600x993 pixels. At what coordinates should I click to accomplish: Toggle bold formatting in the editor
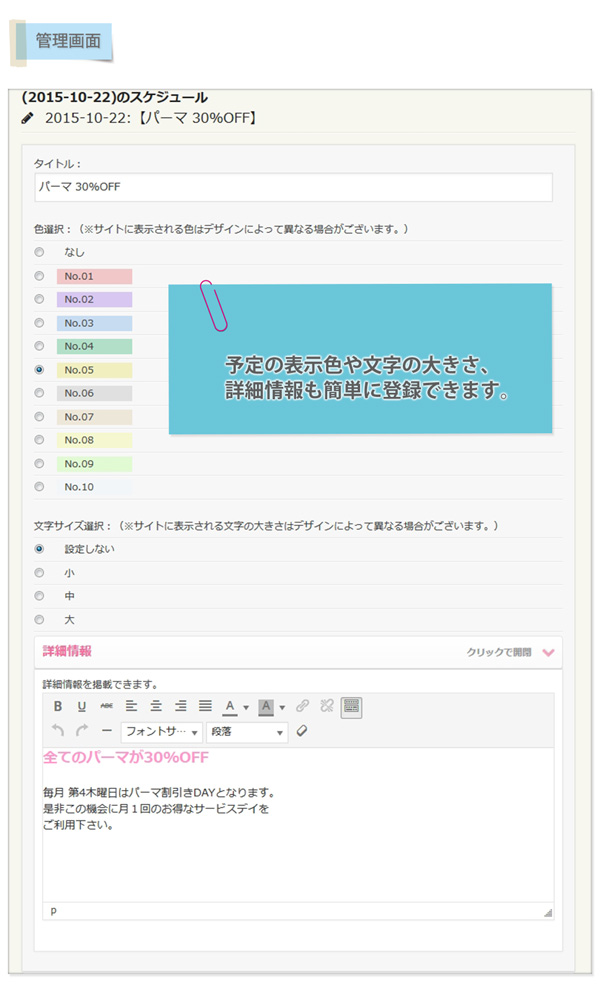57,706
